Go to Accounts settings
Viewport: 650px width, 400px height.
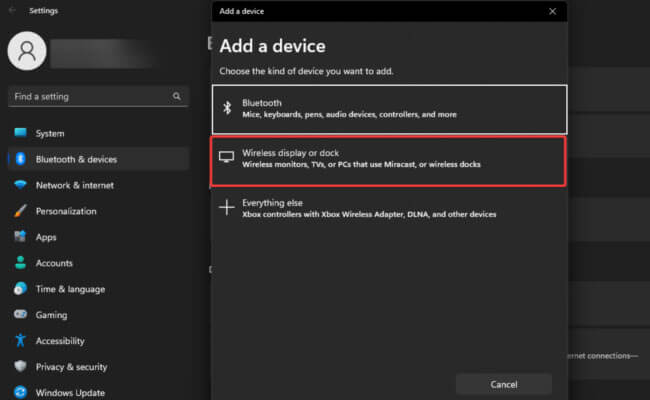[x=99, y=263]
